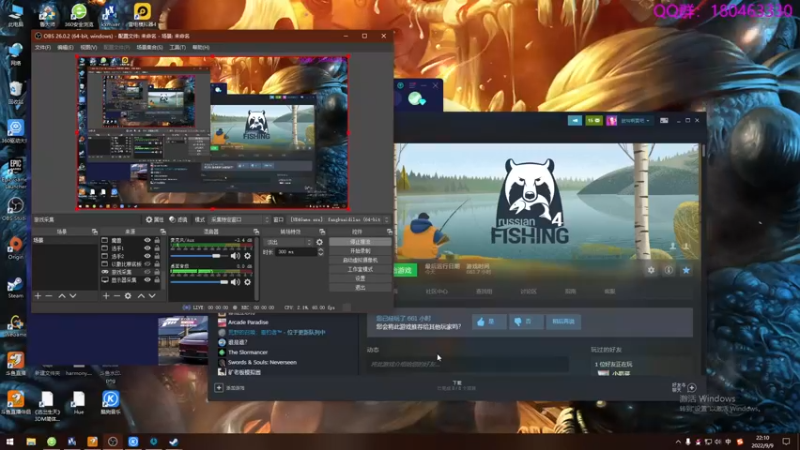
Task: Switch Steam to Big Picture mode icon
Action: pos(664,120)
